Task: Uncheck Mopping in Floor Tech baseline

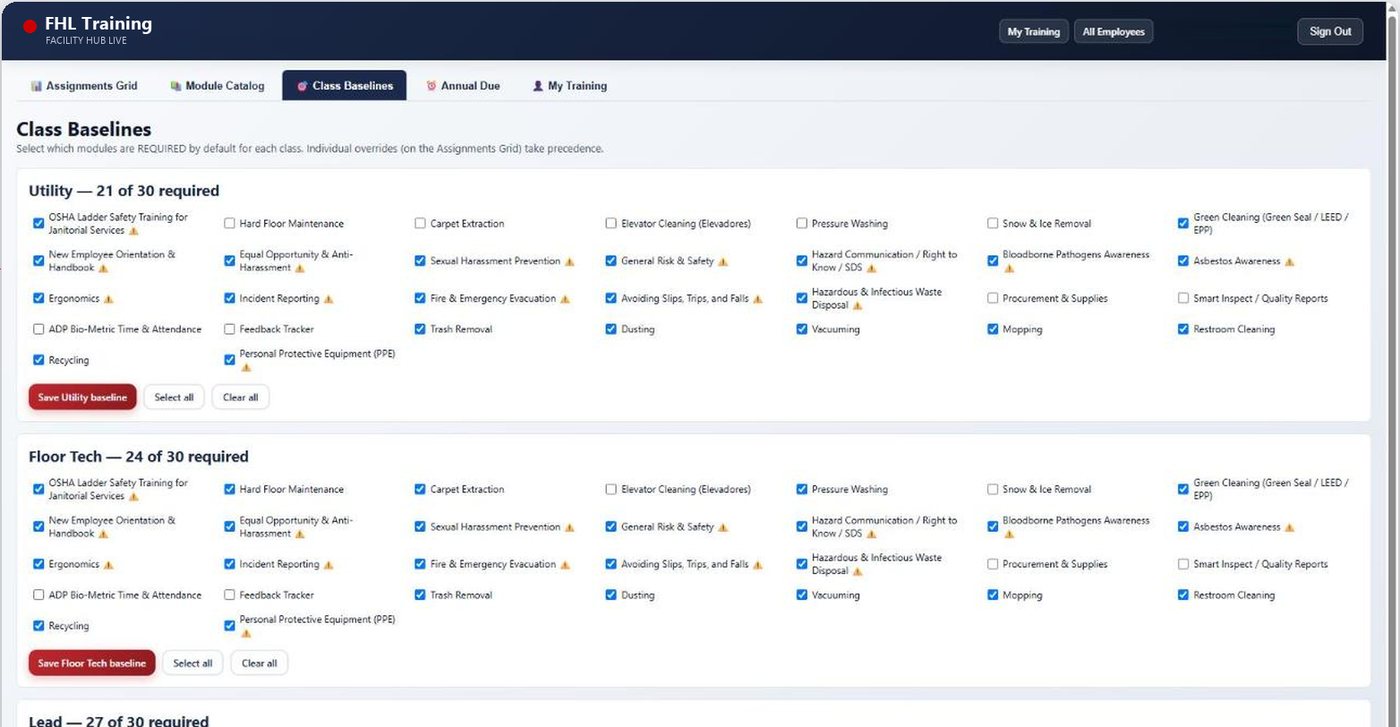Action: (993, 595)
